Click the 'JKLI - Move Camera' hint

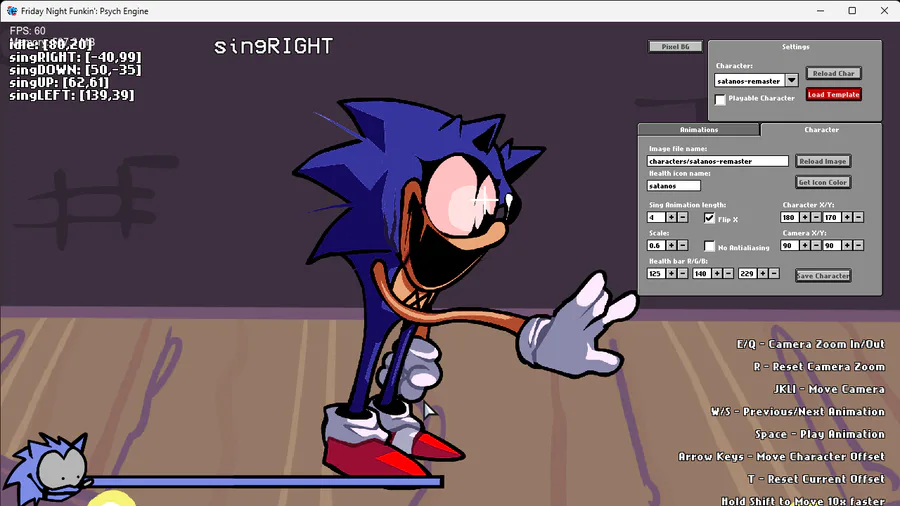829,389
